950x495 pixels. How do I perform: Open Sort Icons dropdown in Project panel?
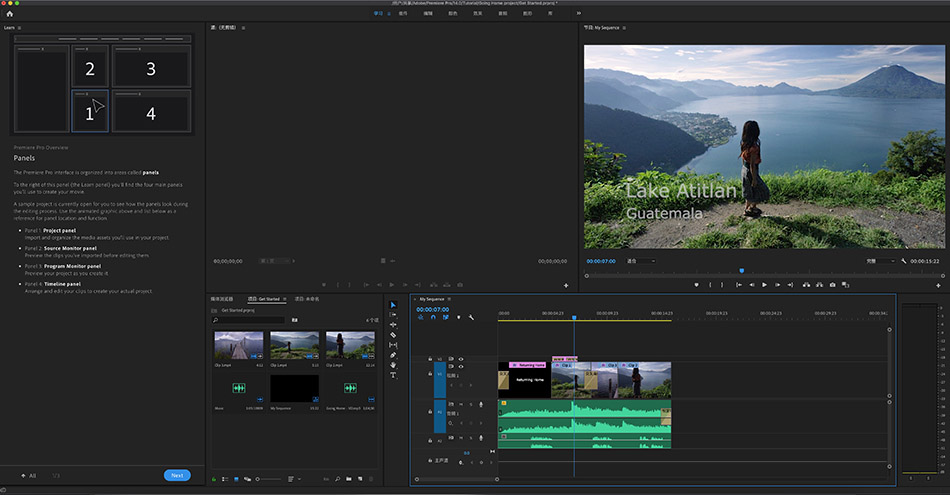(x=294, y=479)
